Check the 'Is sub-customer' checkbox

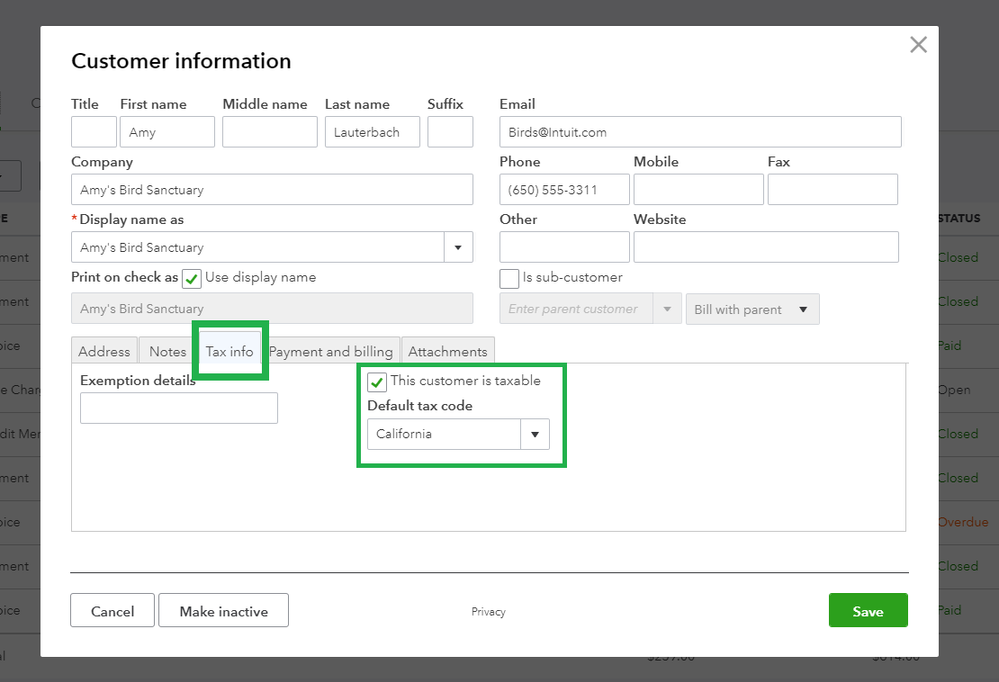pos(509,279)
